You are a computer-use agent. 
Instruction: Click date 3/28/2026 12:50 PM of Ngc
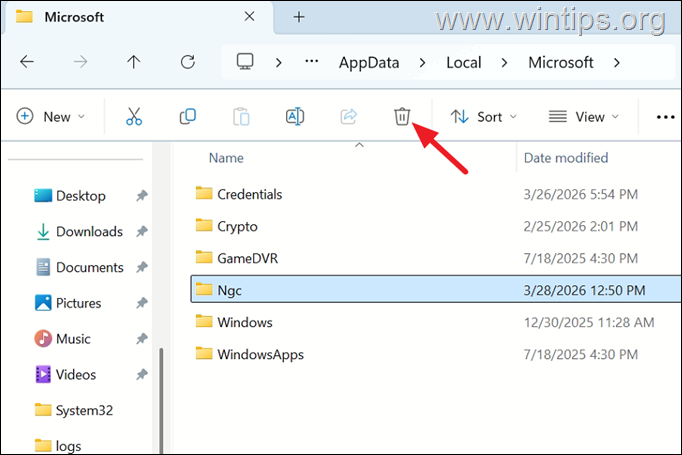[x=584, y=290]
